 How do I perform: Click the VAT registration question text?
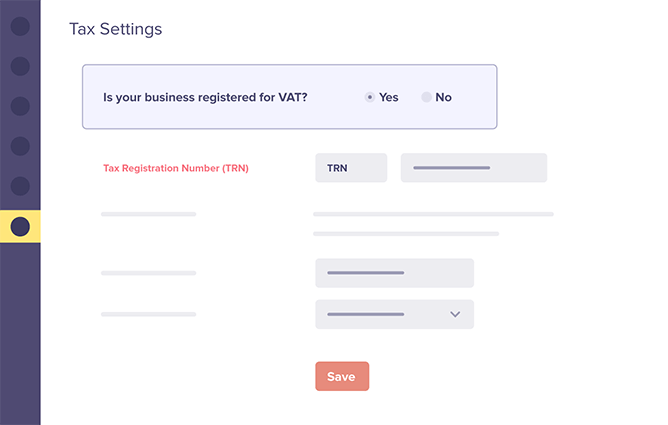pos(205,97)
